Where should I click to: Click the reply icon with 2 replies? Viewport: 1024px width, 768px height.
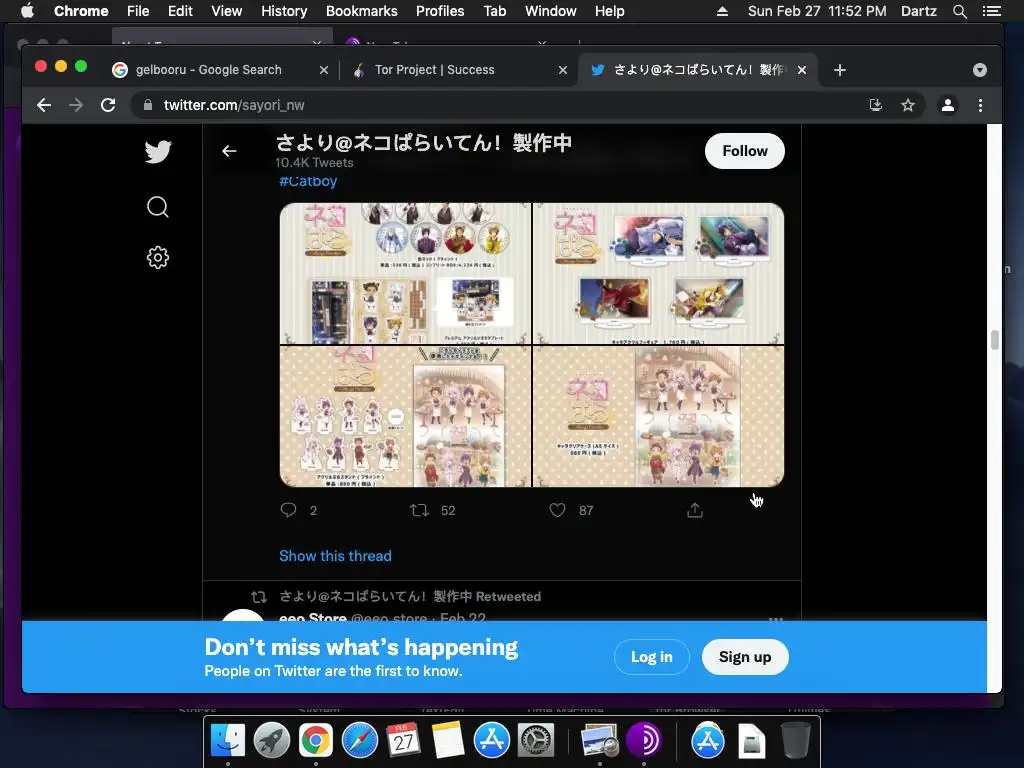[288, 510]
